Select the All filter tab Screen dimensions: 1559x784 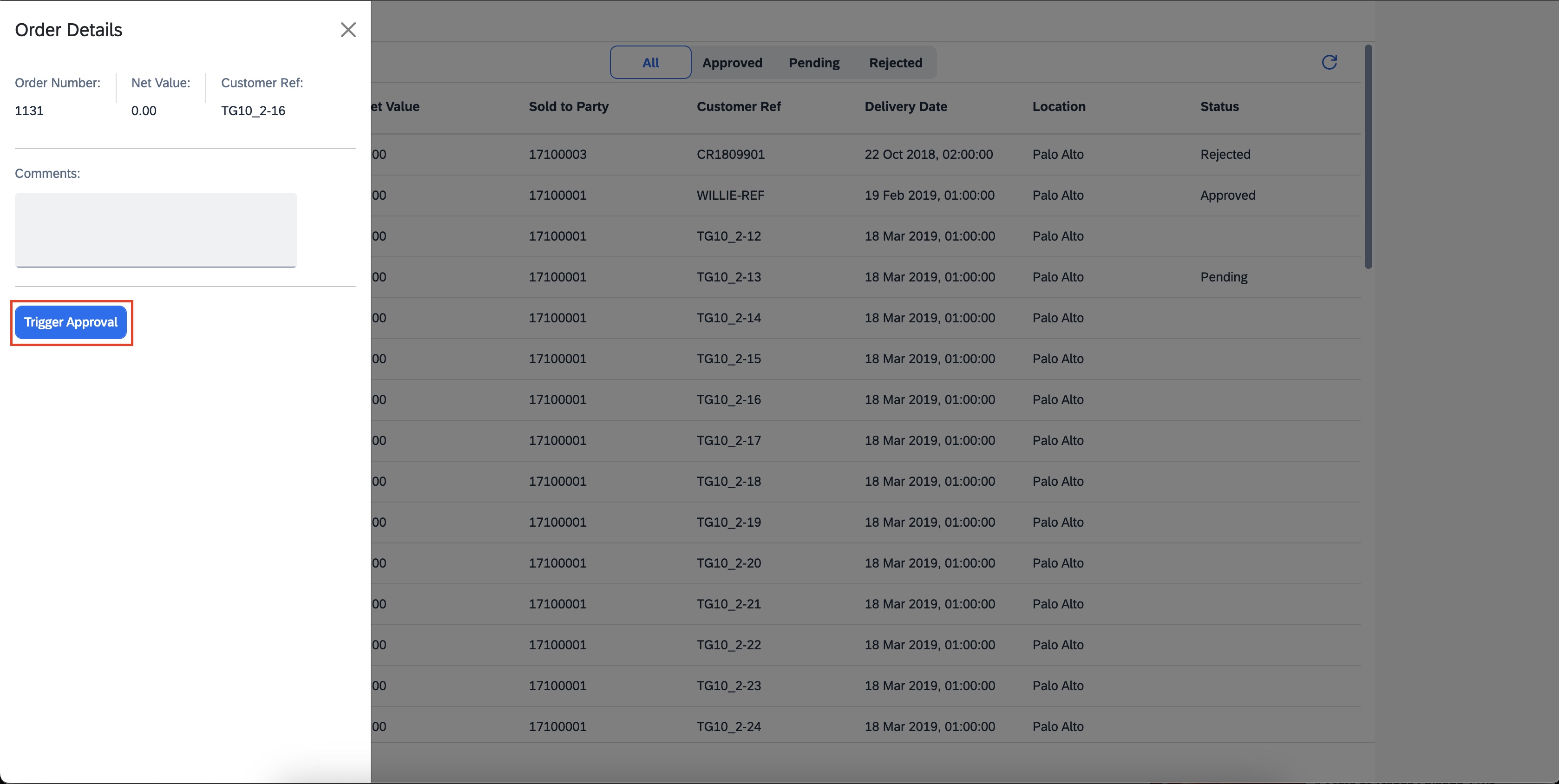[x=650, y=62]
